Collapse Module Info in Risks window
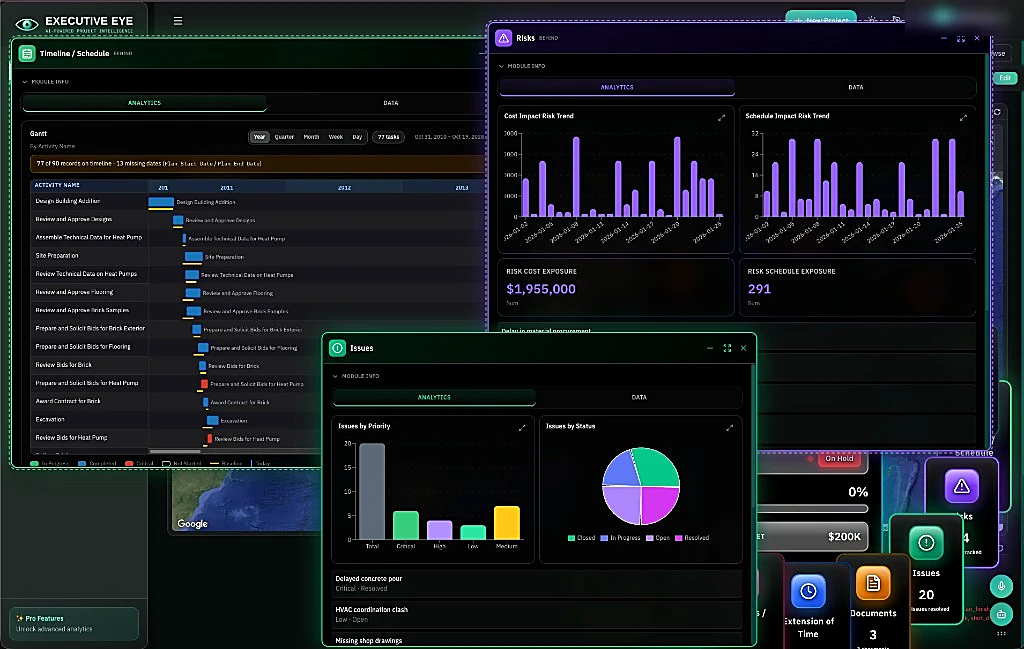Image resolution: width=1024 pixels, height=649 pixels. click(522, 66)
